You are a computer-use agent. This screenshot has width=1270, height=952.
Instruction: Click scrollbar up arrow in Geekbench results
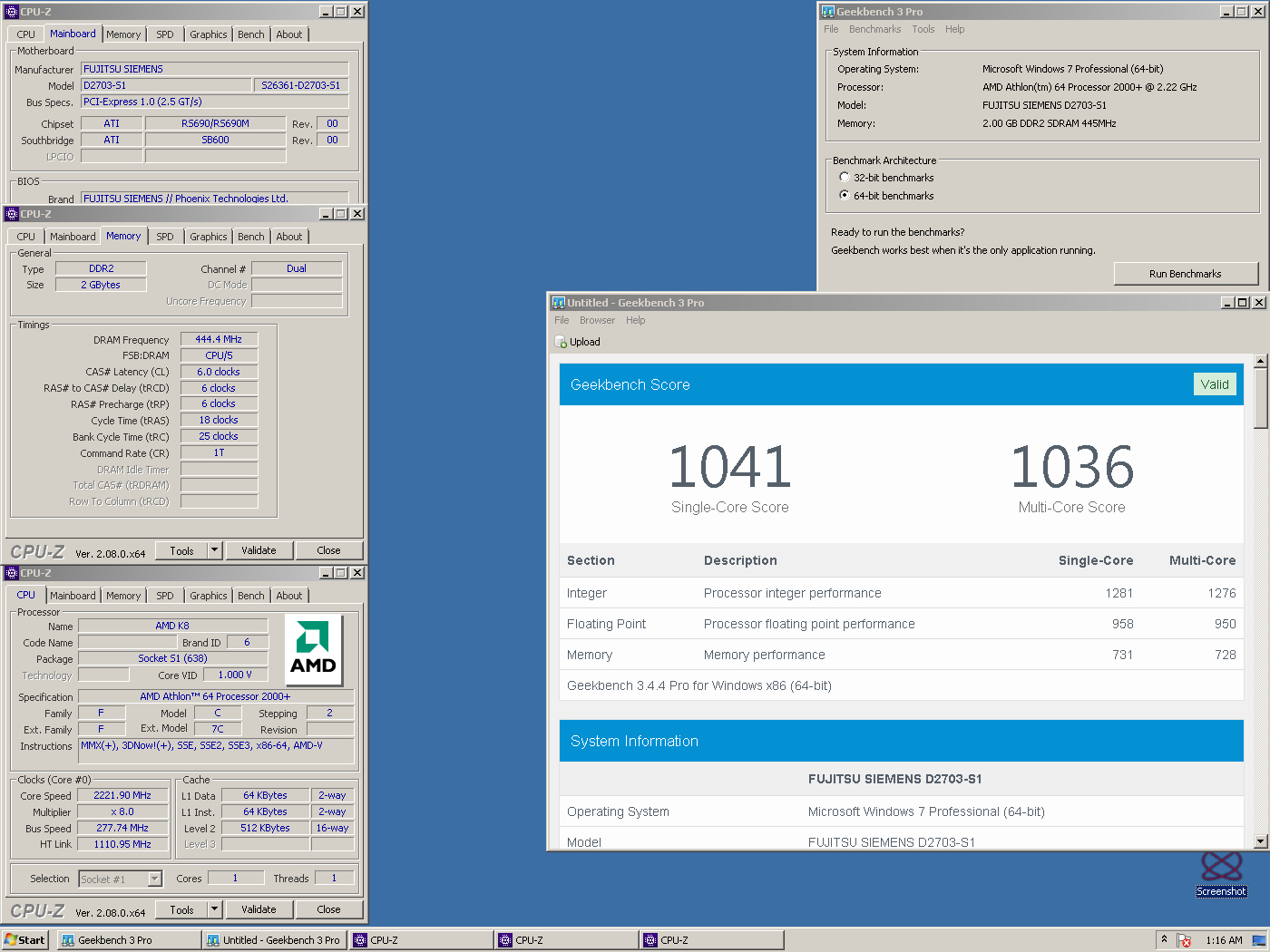[1260, 361]
